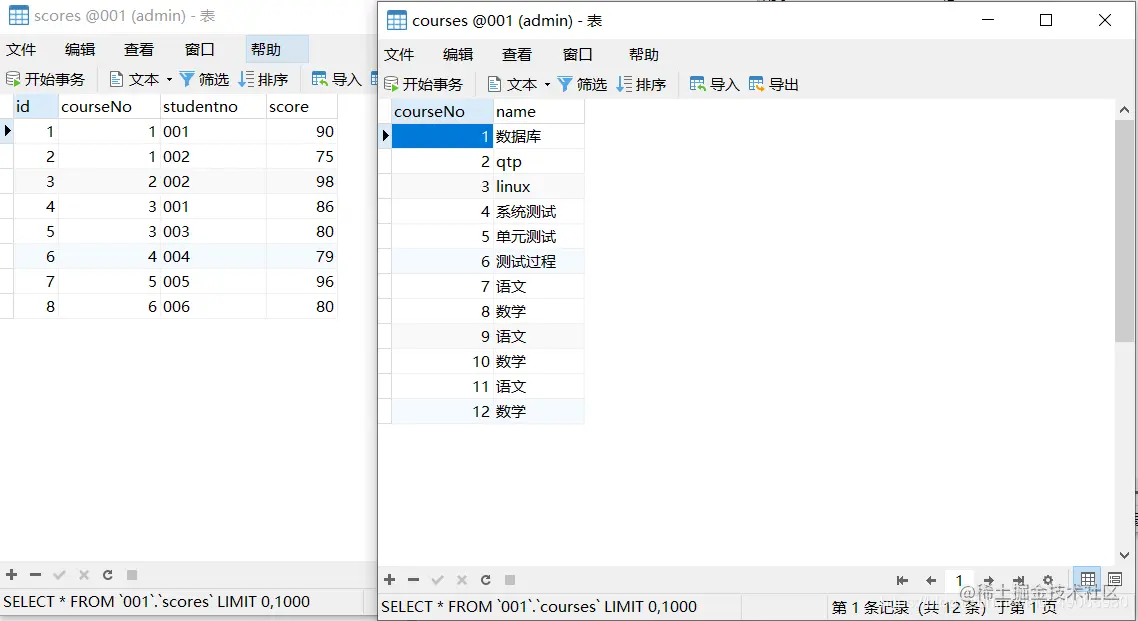The image size is (1138, 621).
Task: Open the 筛选 filter in scores window
Action: pos(204,79)
